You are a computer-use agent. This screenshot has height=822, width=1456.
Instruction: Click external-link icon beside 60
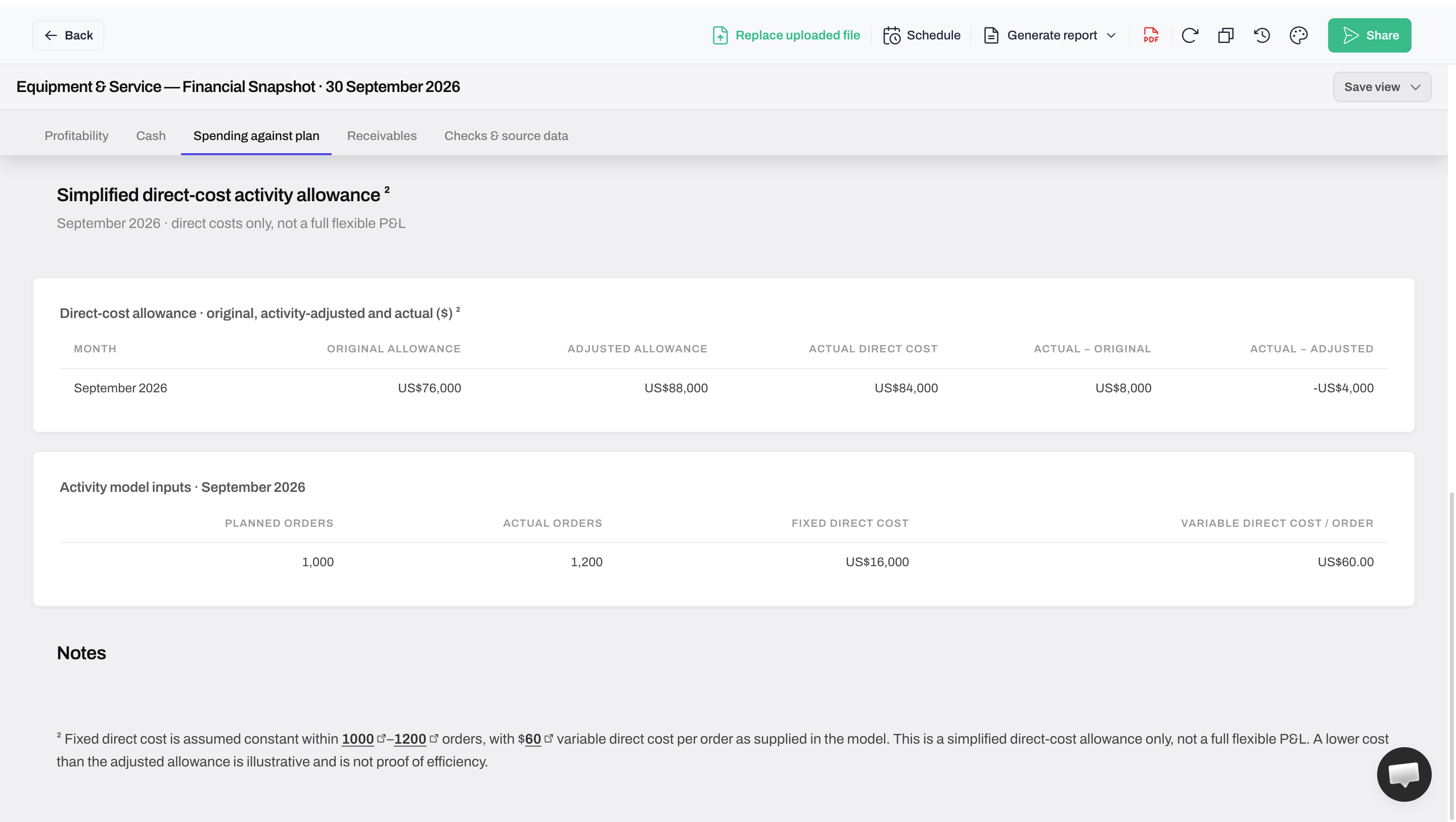click(x=548, y=738)
